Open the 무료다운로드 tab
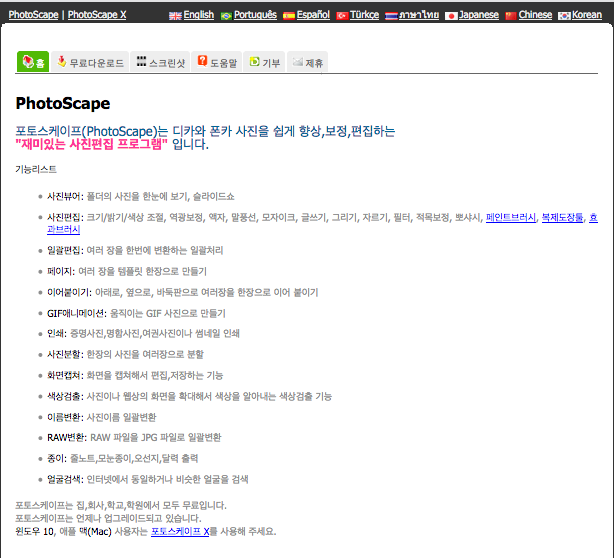Screen dimensions: 614x558 [90, 61]
